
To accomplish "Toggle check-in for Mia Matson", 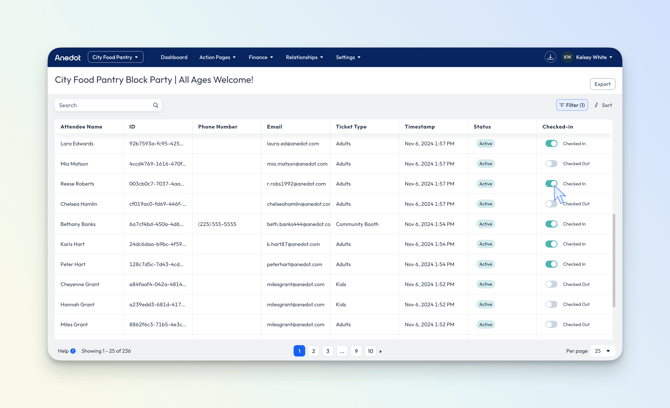I will point(551,164).
